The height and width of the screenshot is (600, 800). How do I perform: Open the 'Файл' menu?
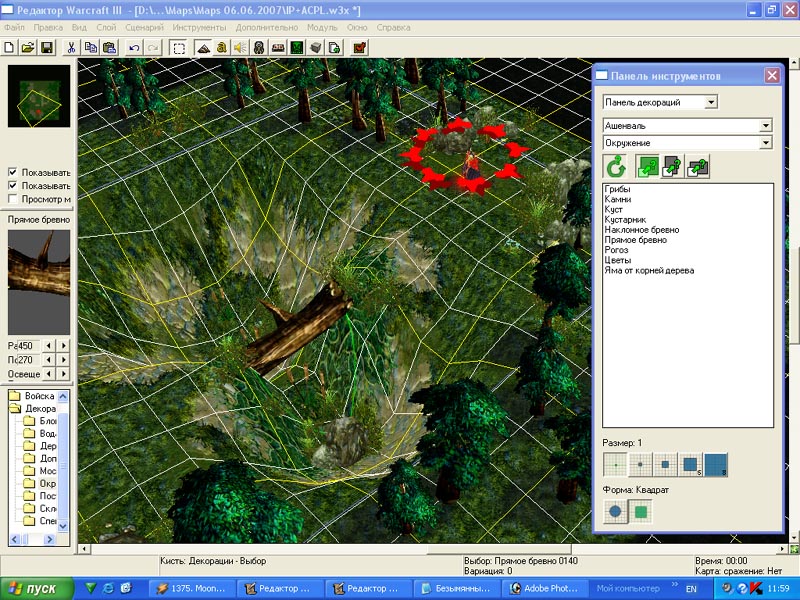click(x=14, y=28)
